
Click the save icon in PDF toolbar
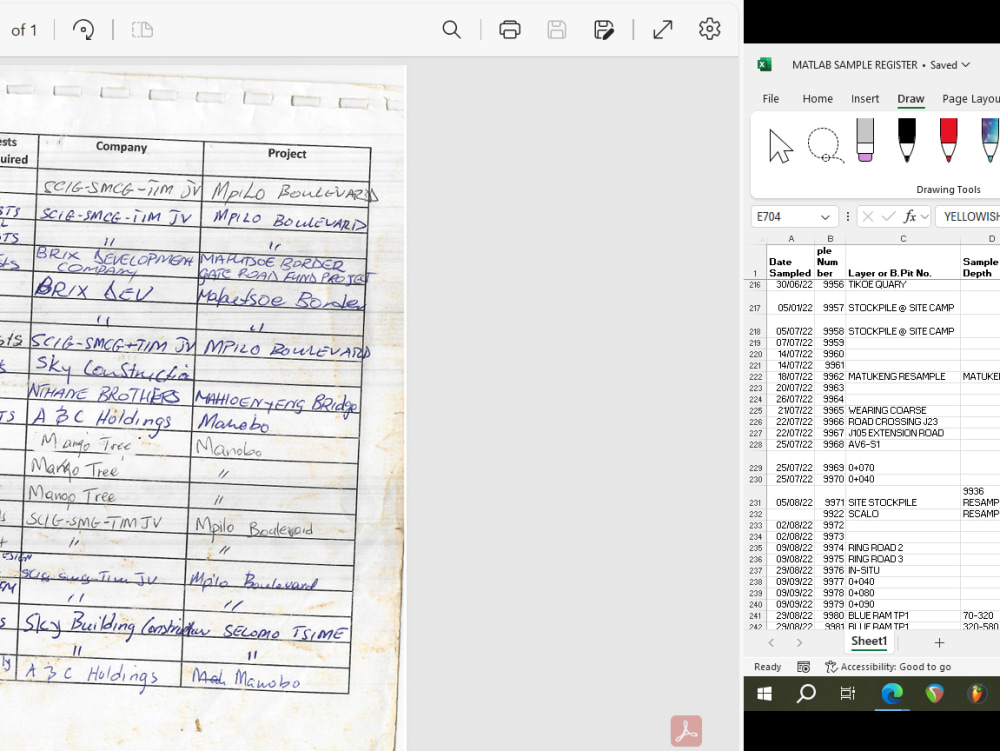pyautogui.click(x=557, y=29)
